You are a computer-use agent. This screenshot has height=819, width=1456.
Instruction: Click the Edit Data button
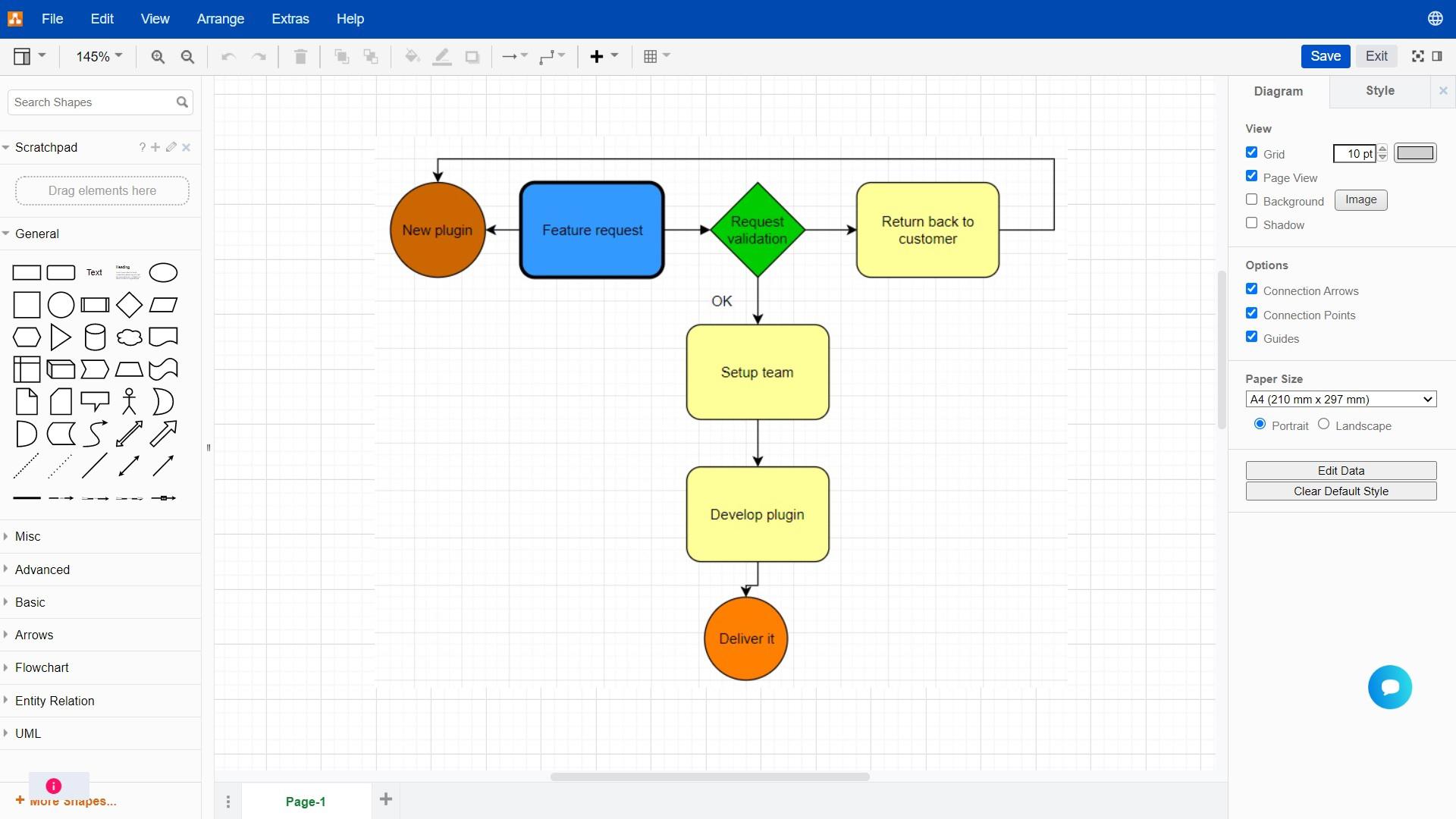1340,470
